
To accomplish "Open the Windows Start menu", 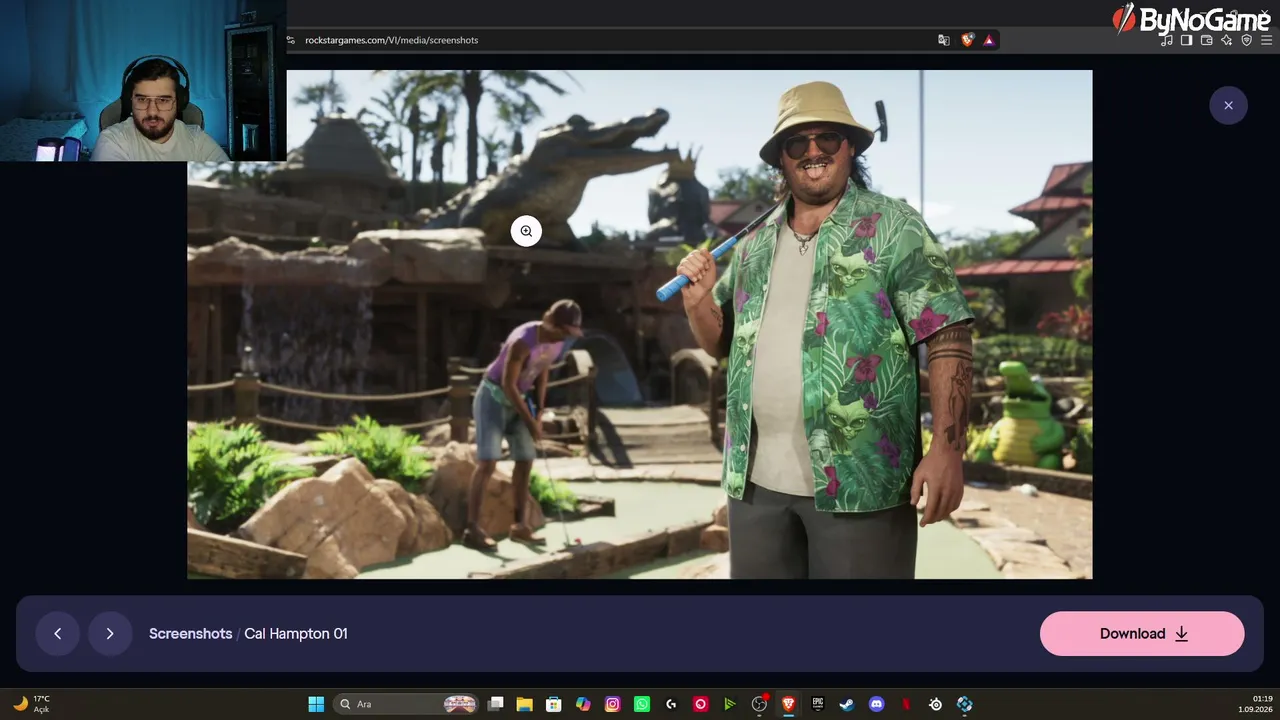I will tap(316, 704).
